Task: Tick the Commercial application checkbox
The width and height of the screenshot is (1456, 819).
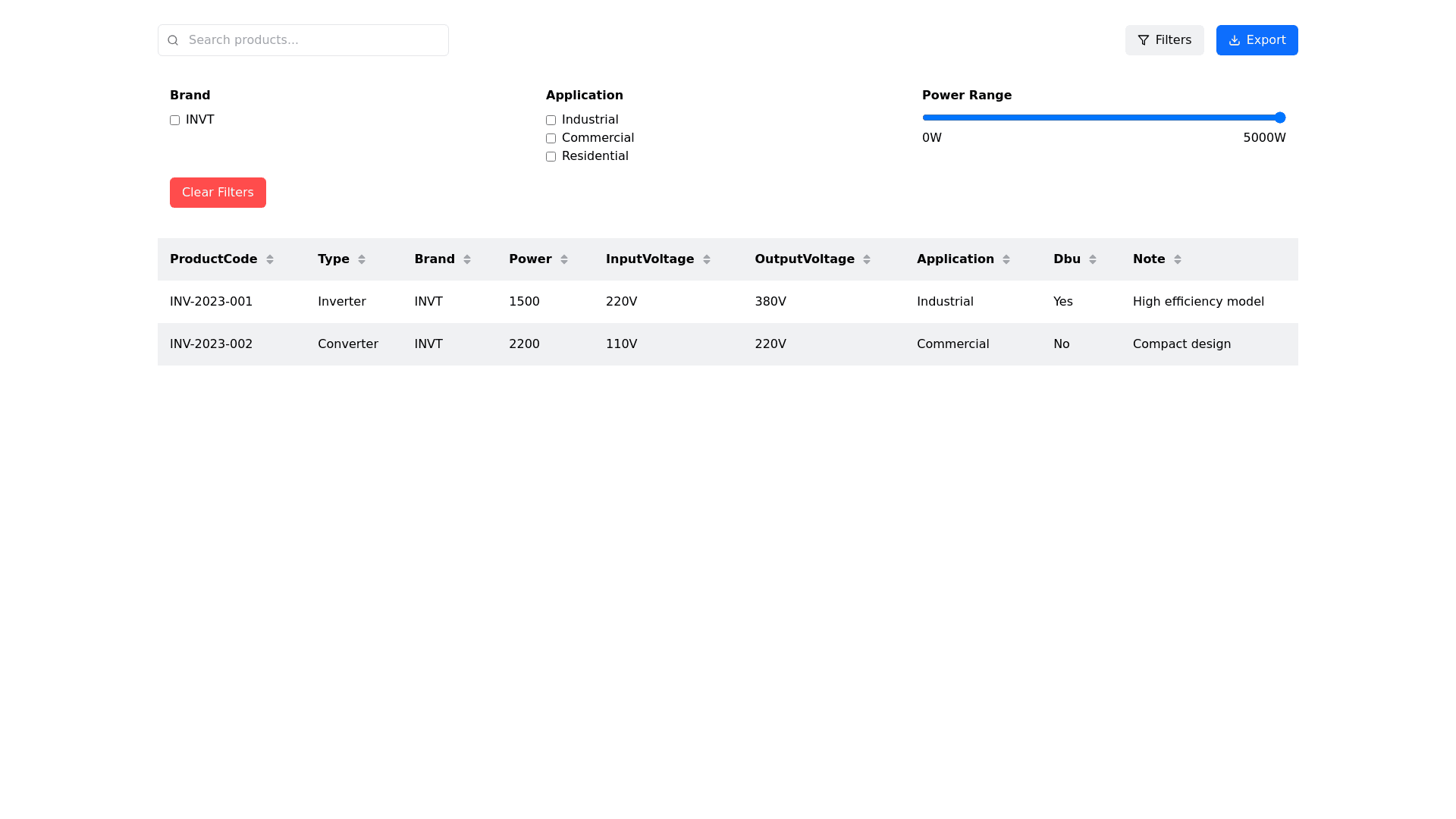Action: (x=551, y=138)
